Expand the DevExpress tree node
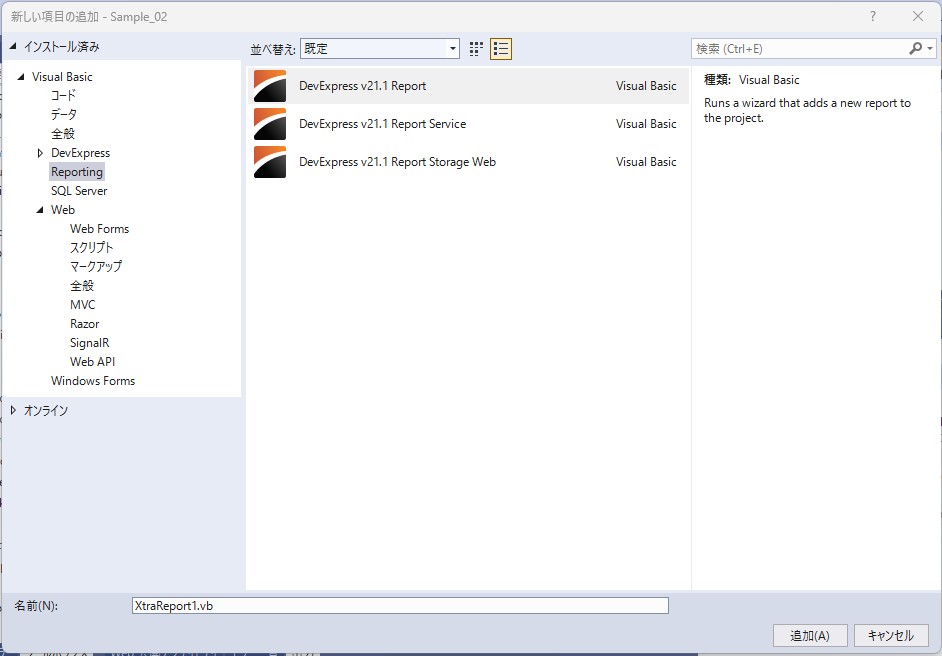This screenshot has height=656, width=942. tap(40, 153)
